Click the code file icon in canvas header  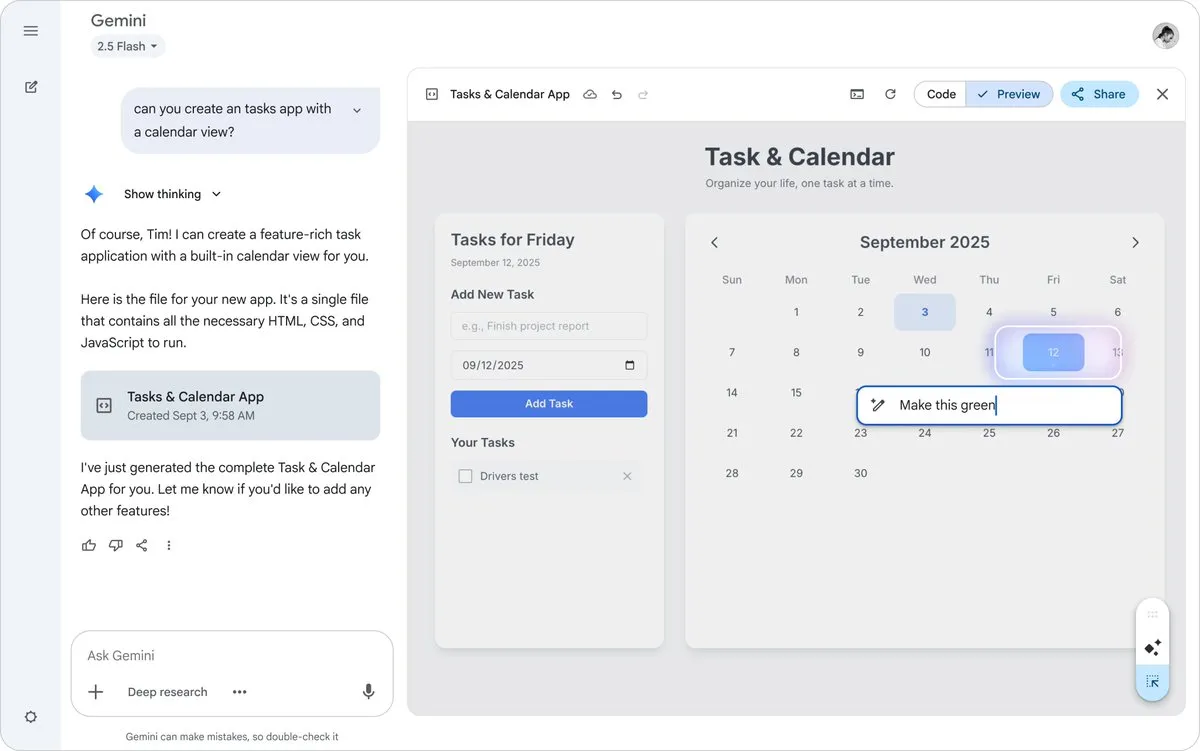[x=432, y=94]
